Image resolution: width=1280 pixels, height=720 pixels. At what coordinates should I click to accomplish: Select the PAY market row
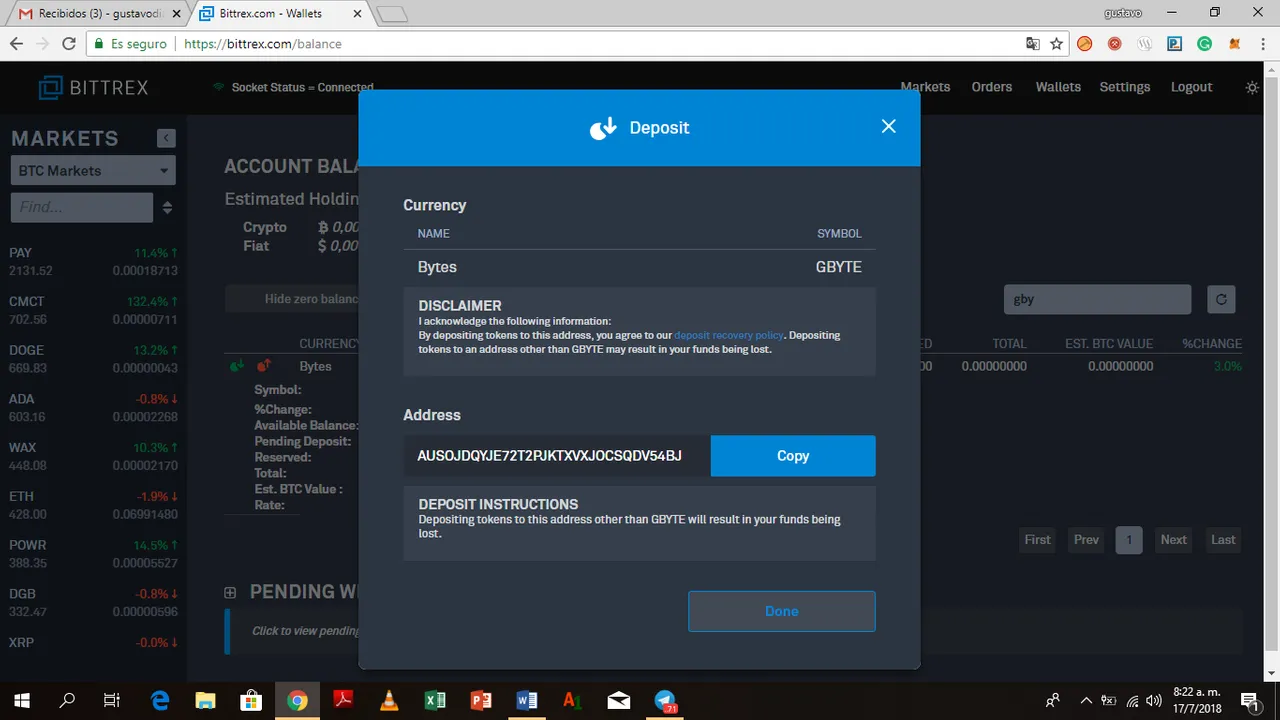[x=93, y=262]
